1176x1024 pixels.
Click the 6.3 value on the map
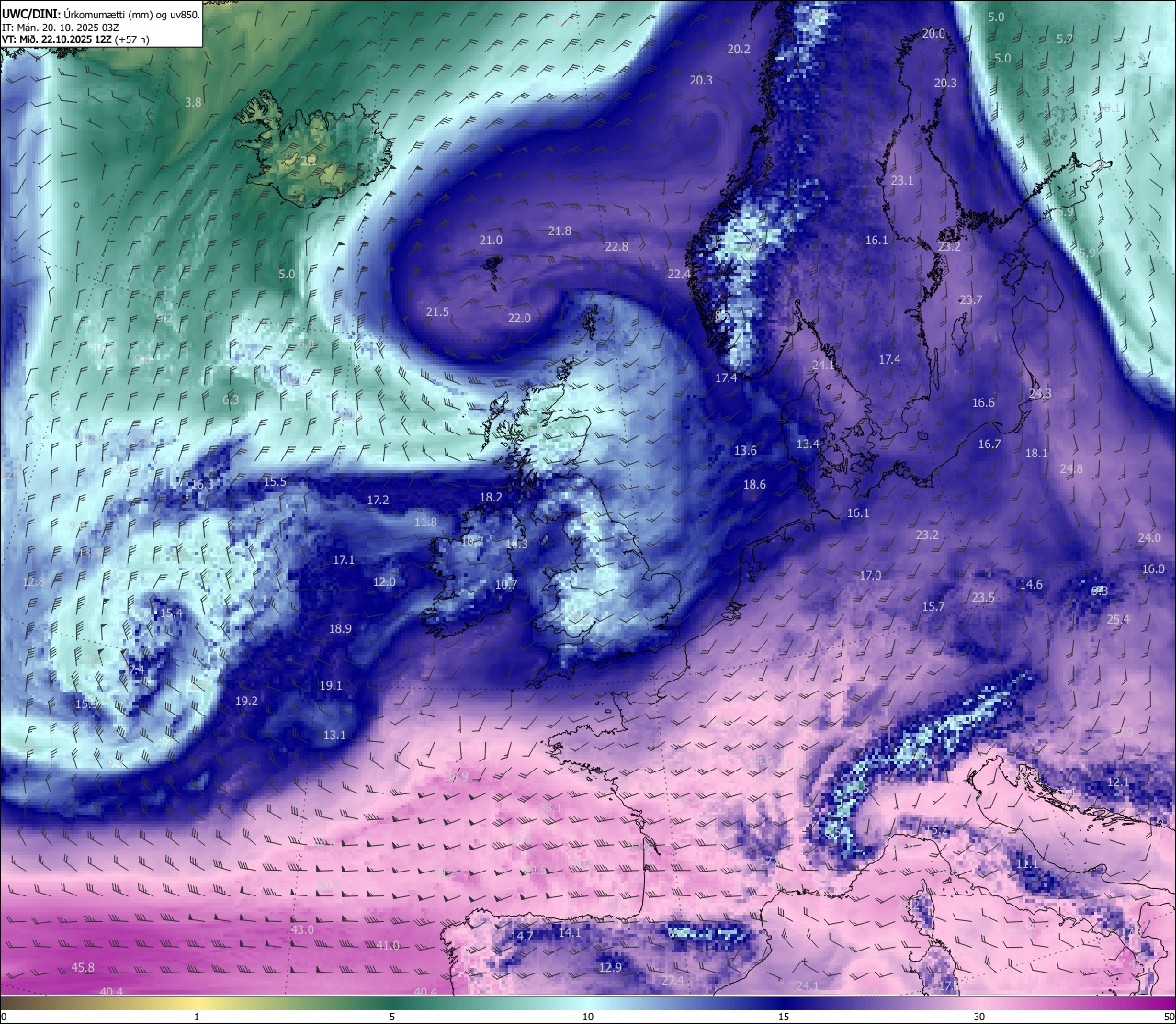231,400
